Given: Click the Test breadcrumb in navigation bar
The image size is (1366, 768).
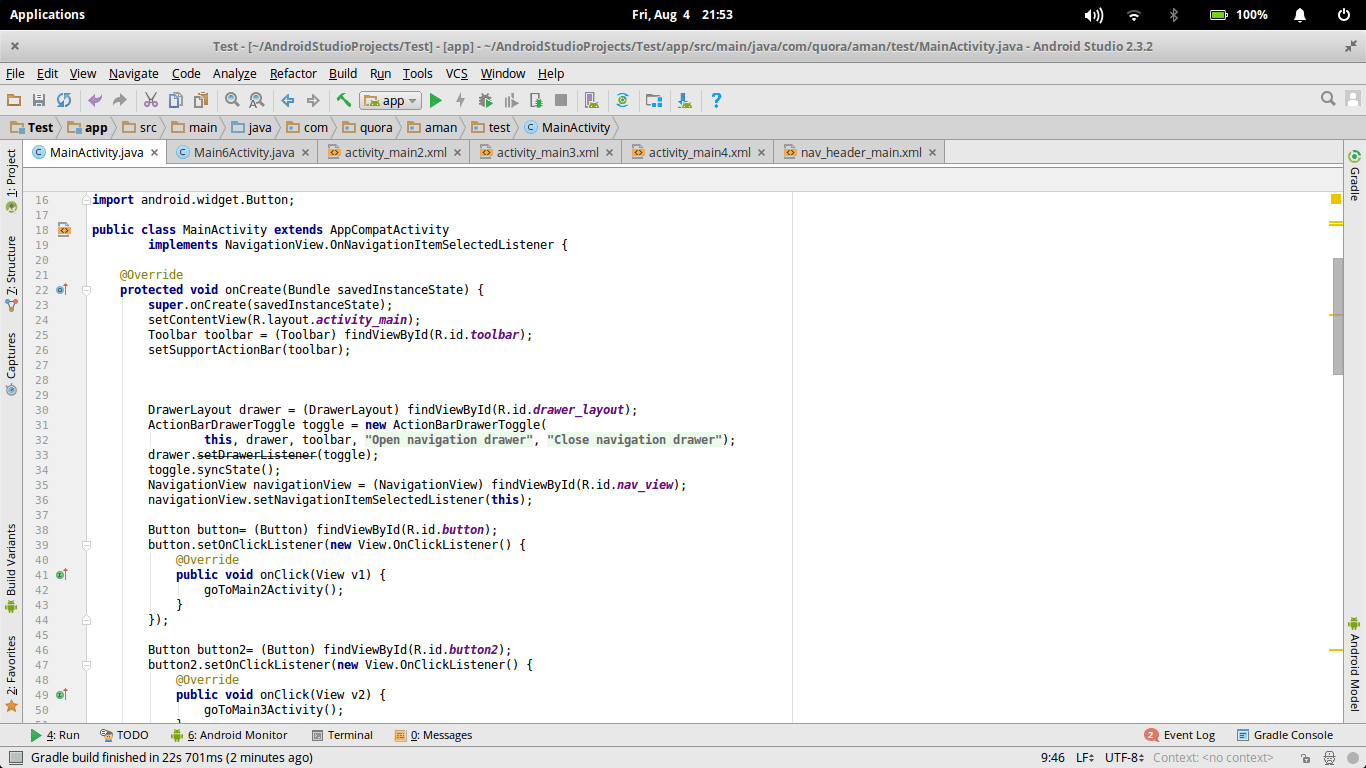Looking at the screenshot, I should point(32,127).
